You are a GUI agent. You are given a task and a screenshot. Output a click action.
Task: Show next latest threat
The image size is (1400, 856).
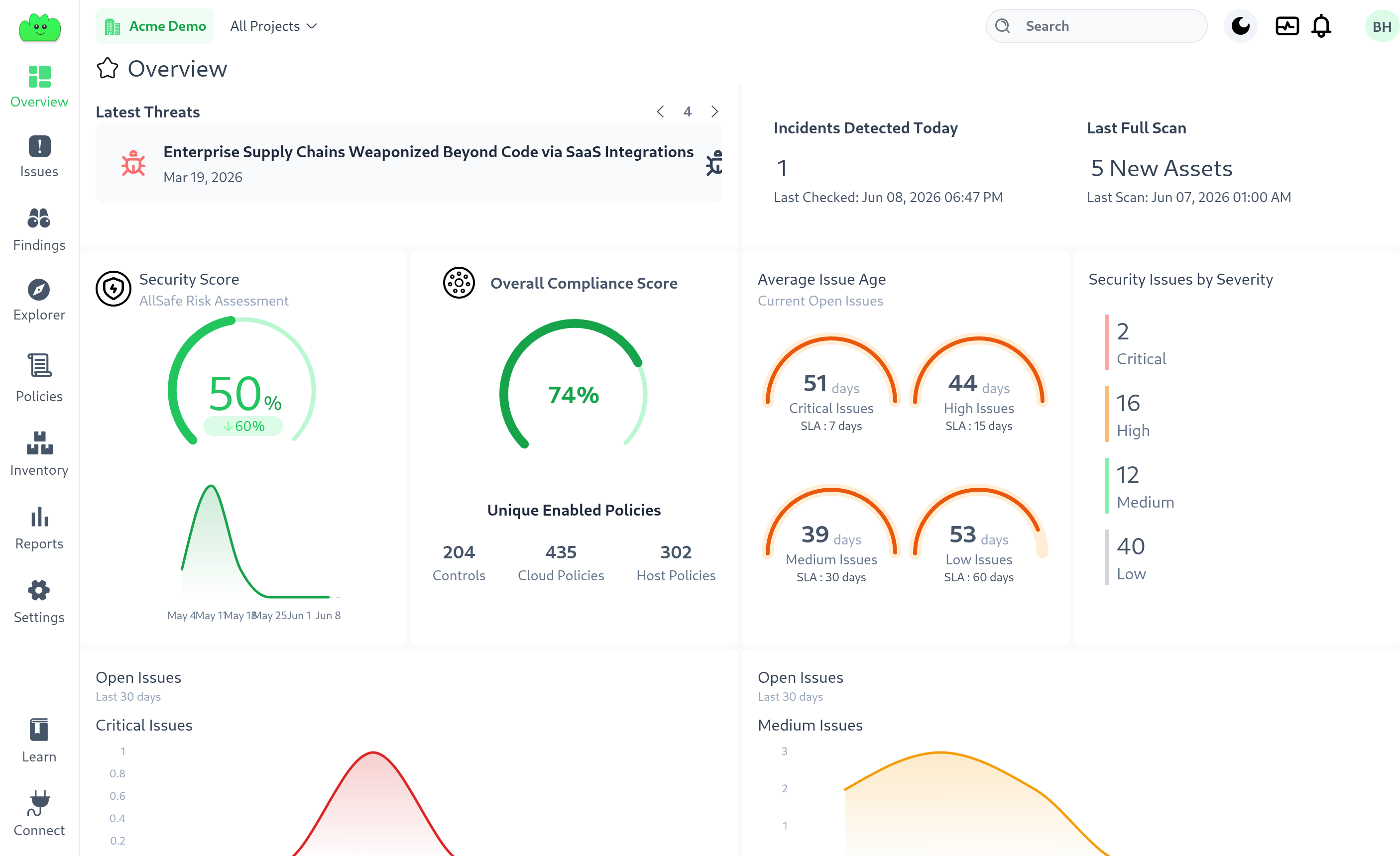click(x=715, y=111)
